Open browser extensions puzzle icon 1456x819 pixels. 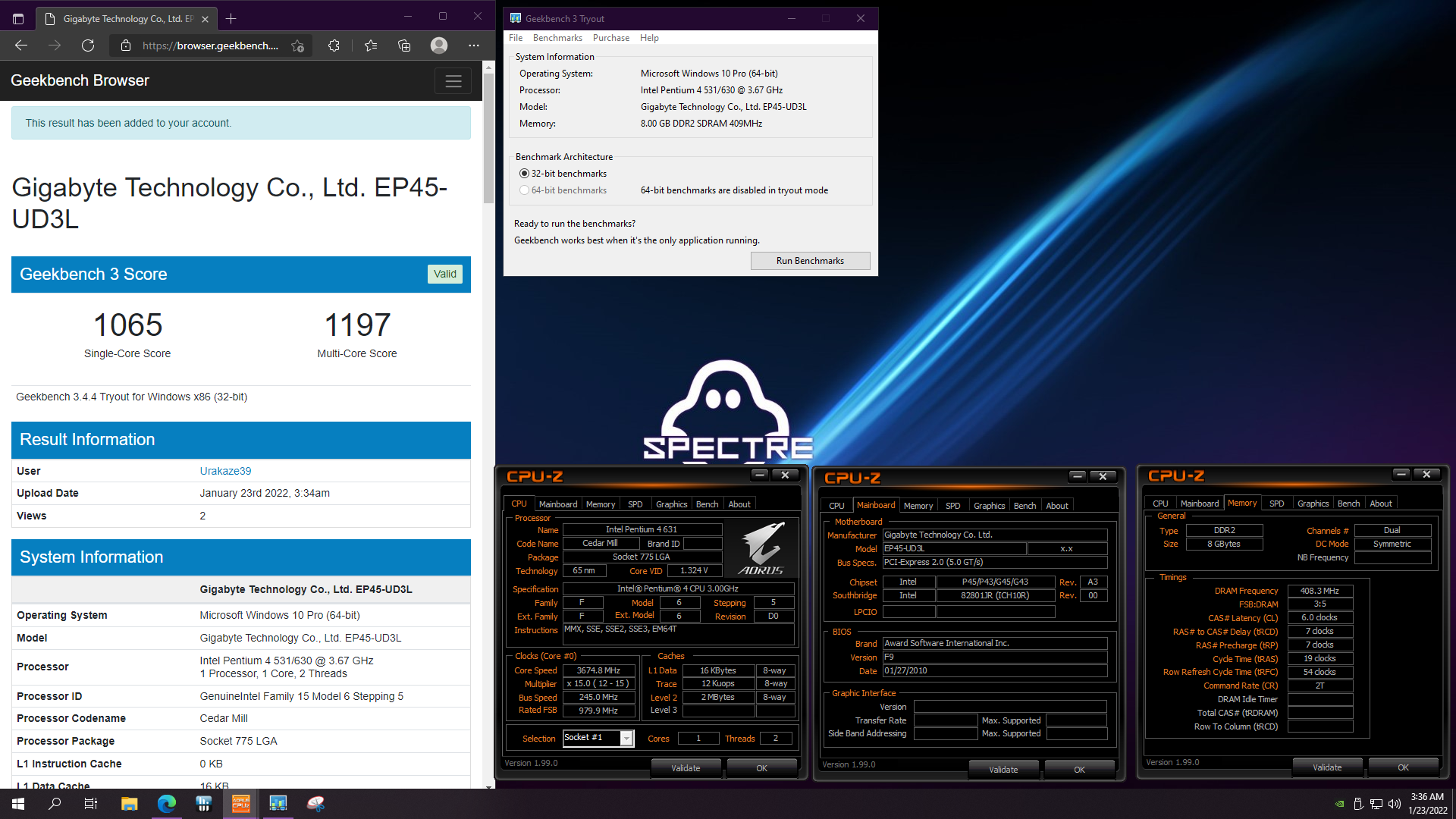(334, 45)
